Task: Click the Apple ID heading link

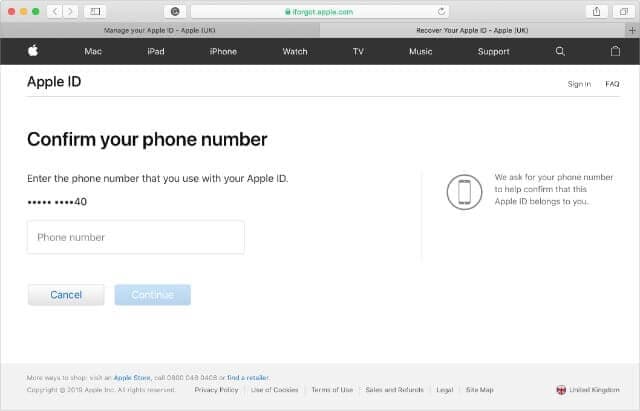Action: click(x=54, y=82)
